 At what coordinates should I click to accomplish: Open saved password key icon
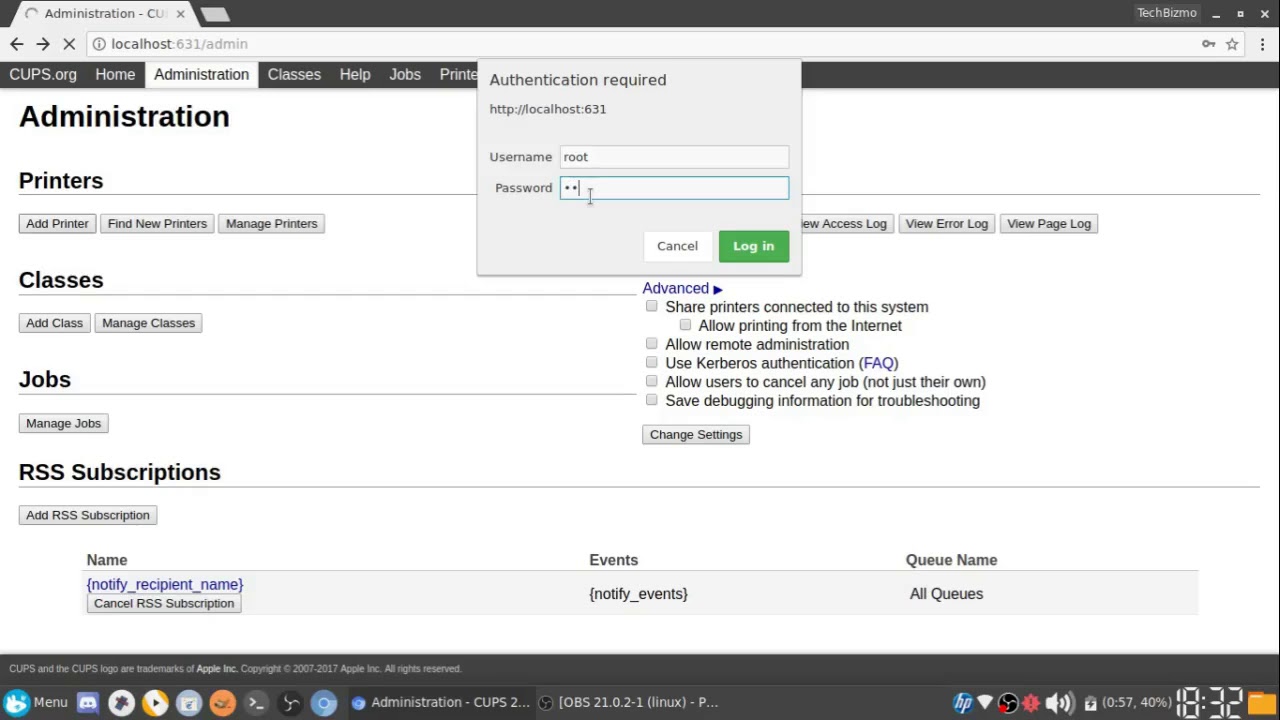click(1209, 44)
